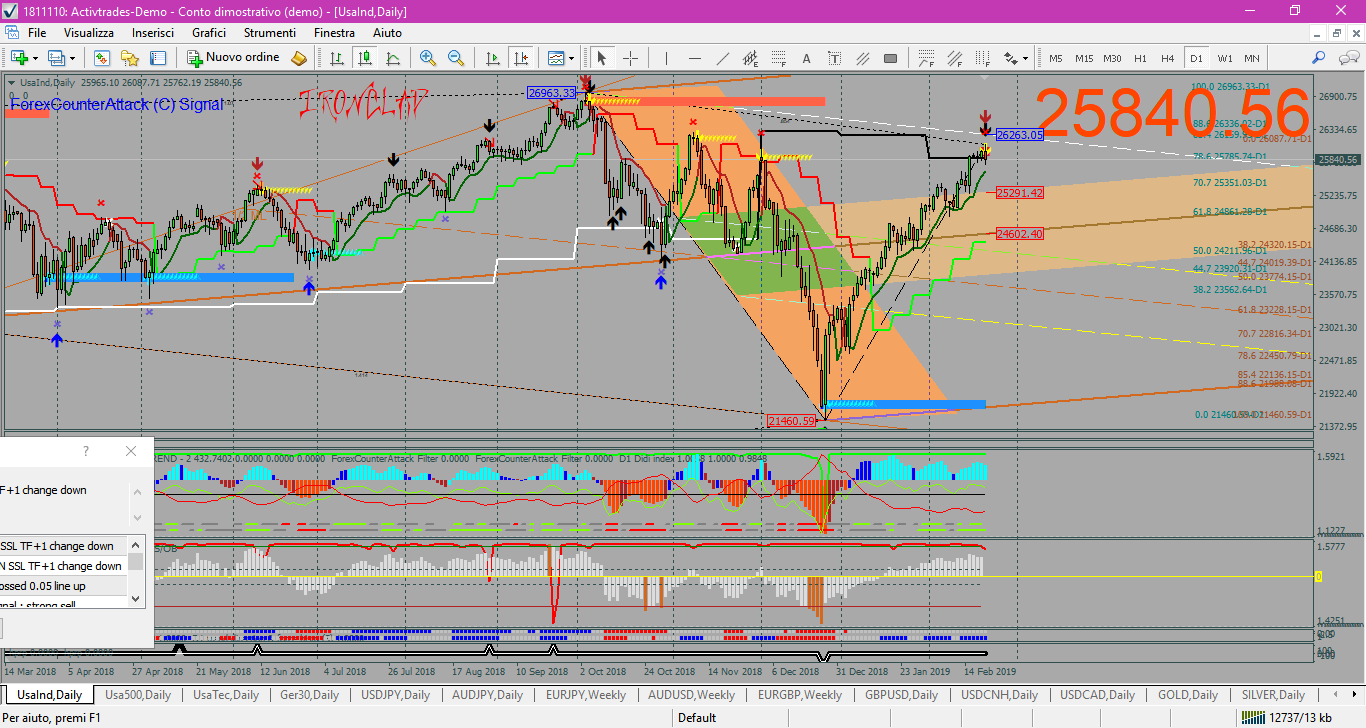Open the Aiuto menu
Viewport: 1366px width, 728px height.
click(x=387, y=33)
